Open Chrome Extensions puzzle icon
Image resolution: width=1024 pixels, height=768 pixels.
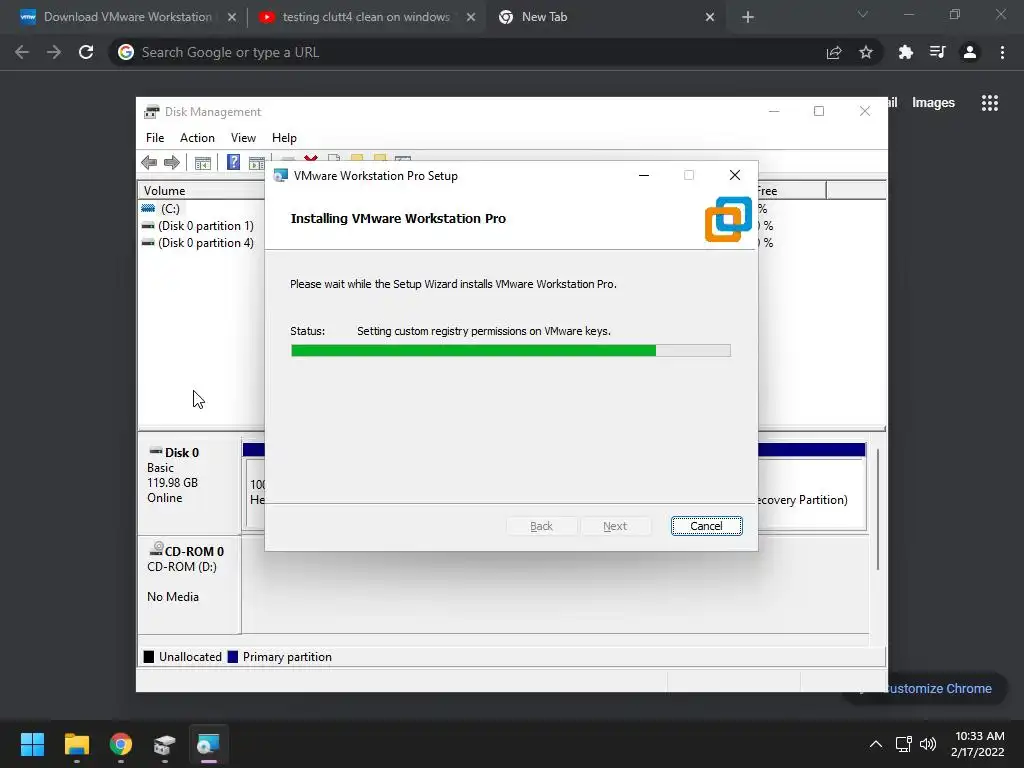906,52
